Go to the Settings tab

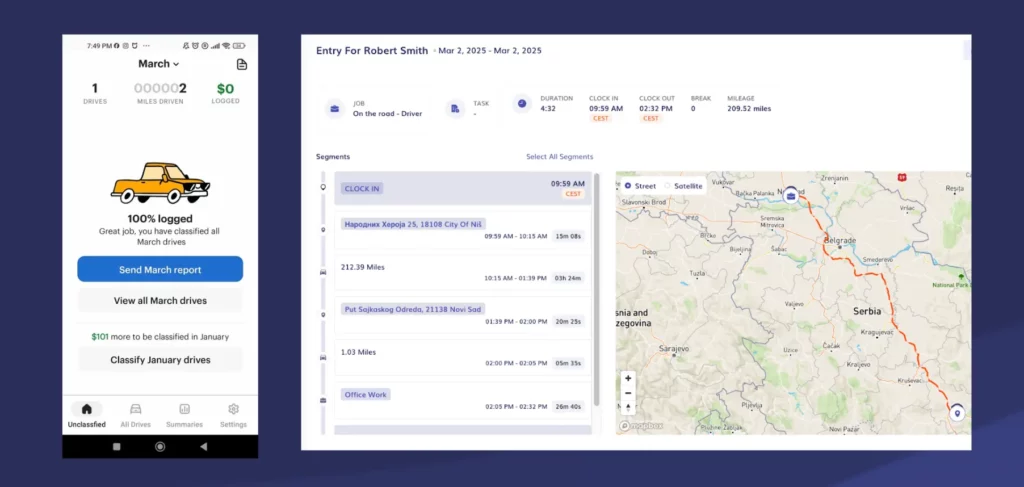click(233, 414)
